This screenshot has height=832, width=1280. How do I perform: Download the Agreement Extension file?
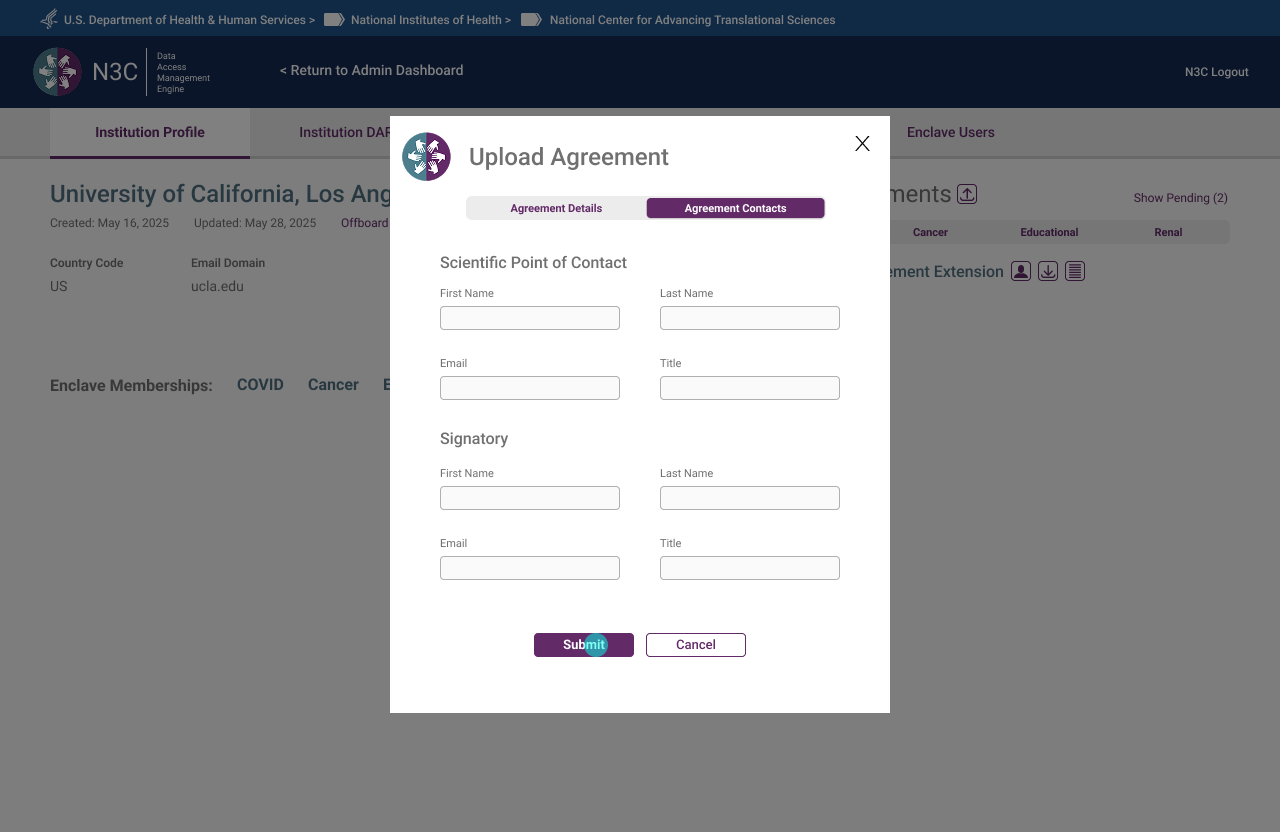[1048, 271]
